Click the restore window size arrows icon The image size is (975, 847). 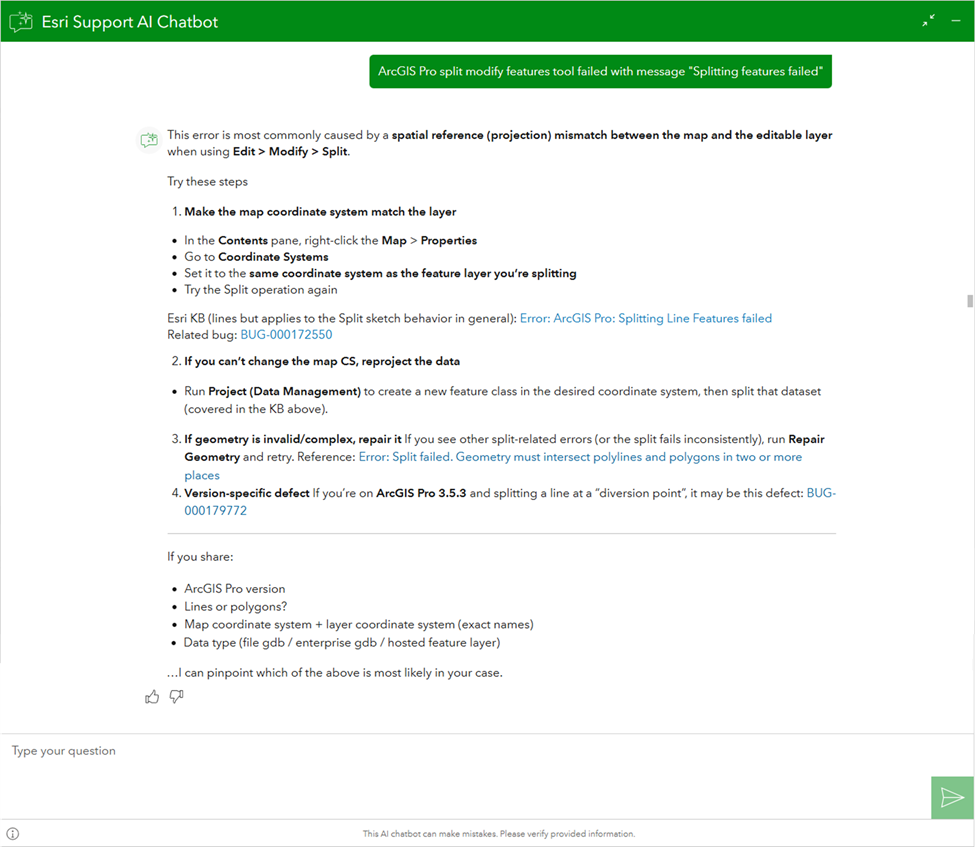[x=928, y=19]
